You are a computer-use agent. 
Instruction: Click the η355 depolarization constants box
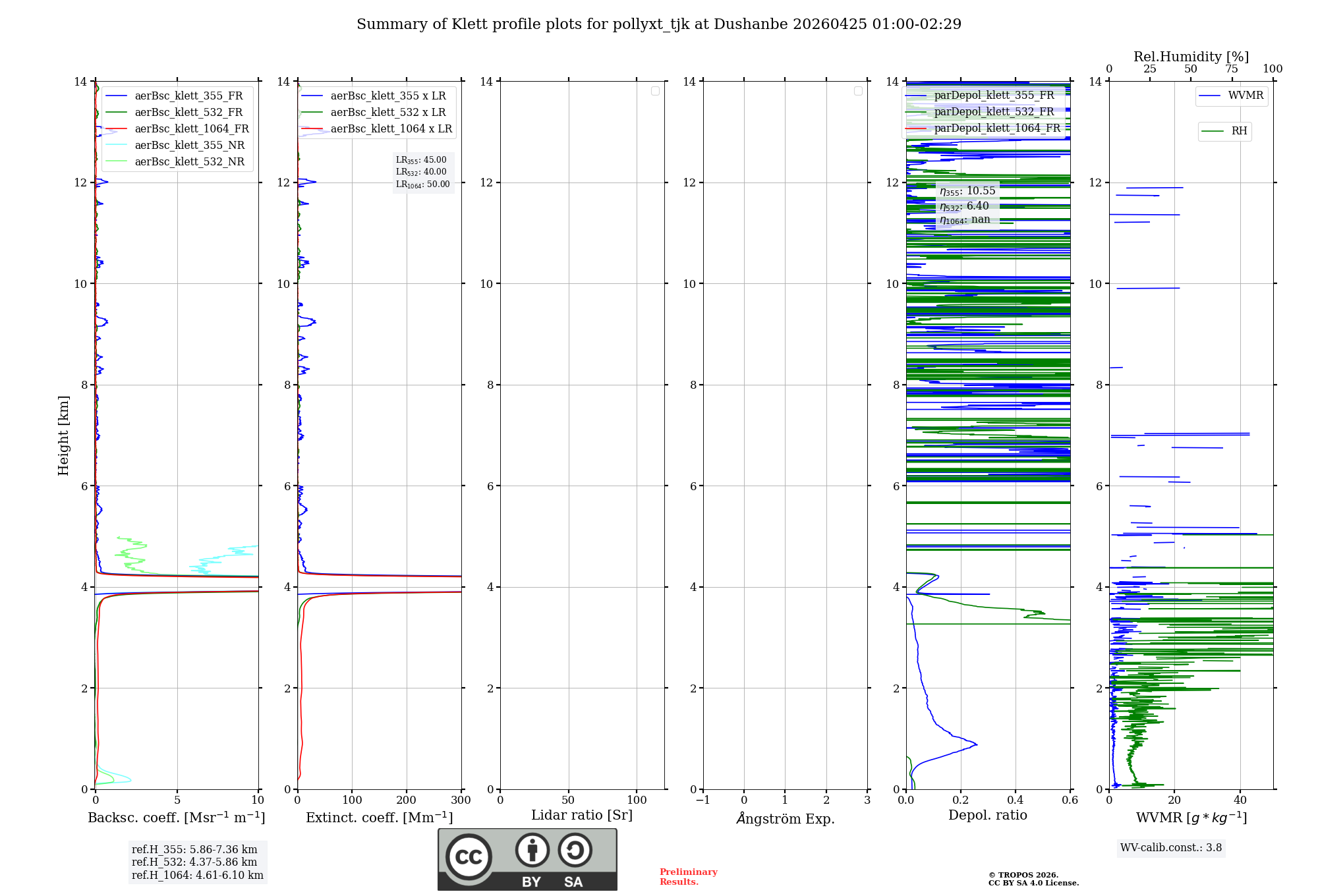967,205
